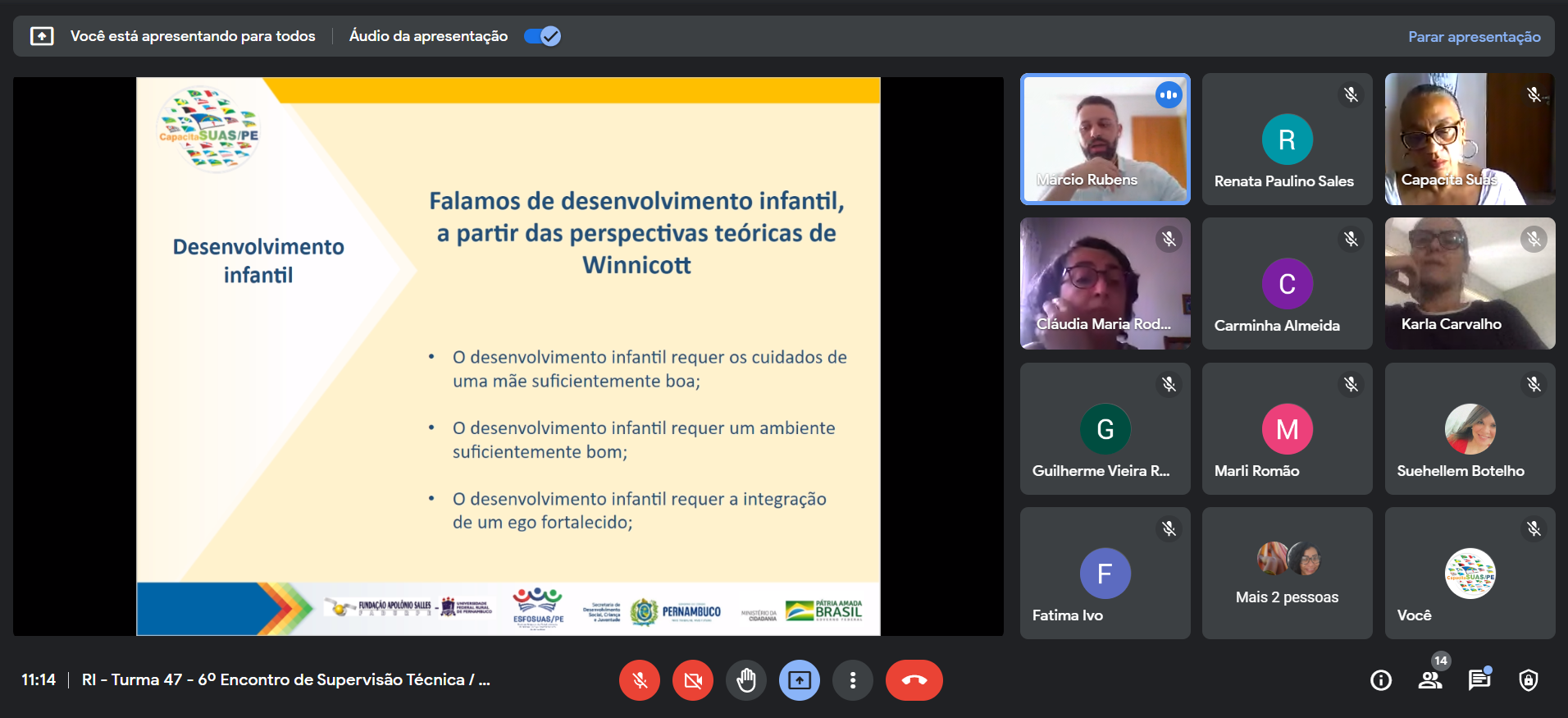Toggle the presentation audio switch
Viewport: 1568px width, 718px height.
coord(542,36)
